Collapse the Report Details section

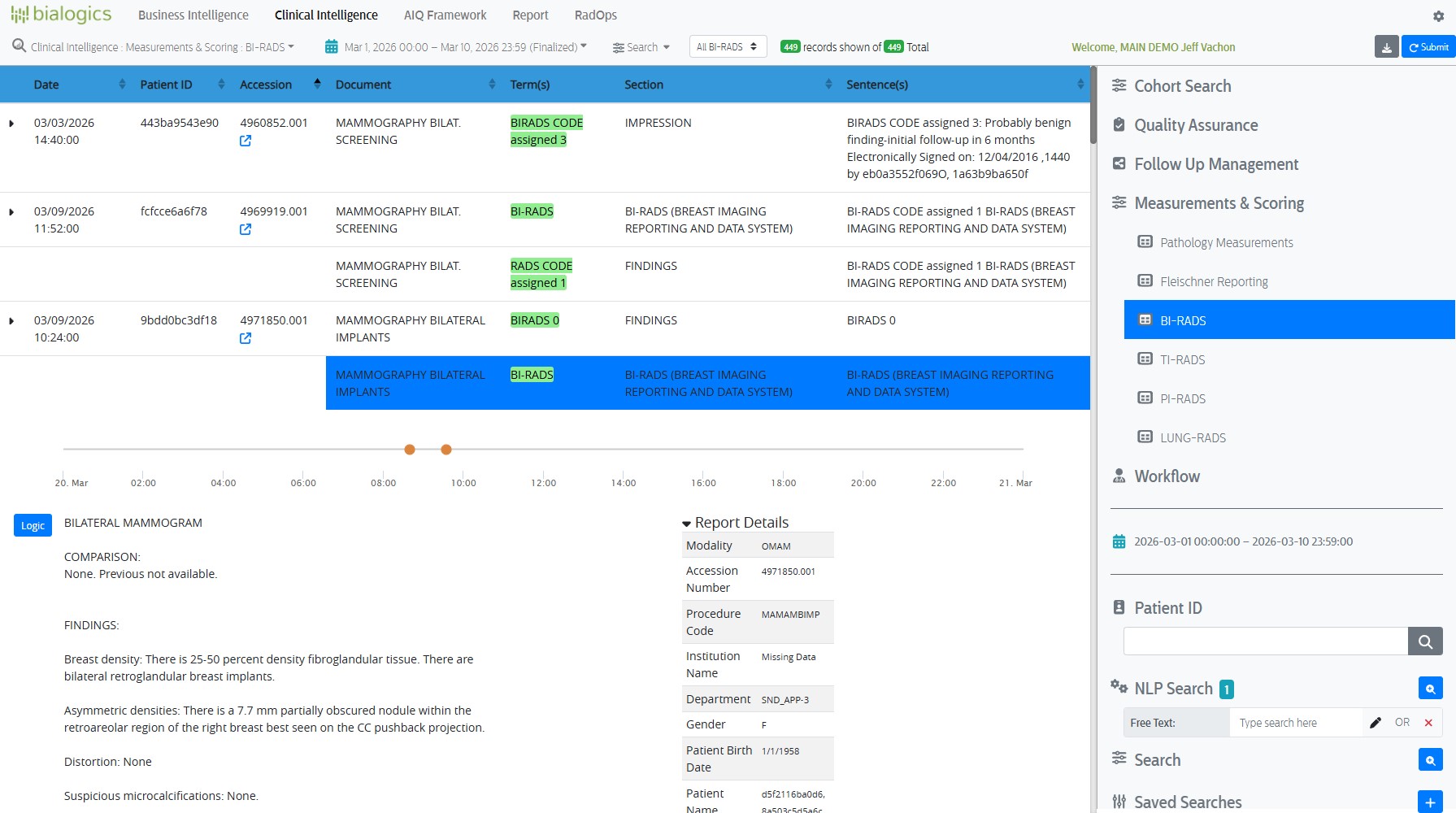click(x=687, y=522)
